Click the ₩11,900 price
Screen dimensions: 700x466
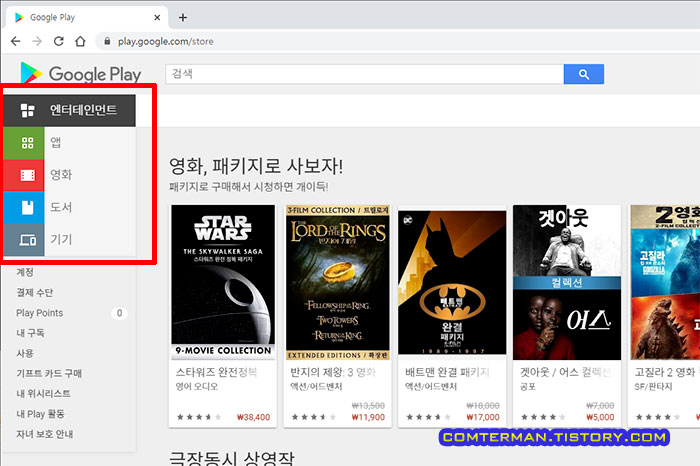[368, 417]
